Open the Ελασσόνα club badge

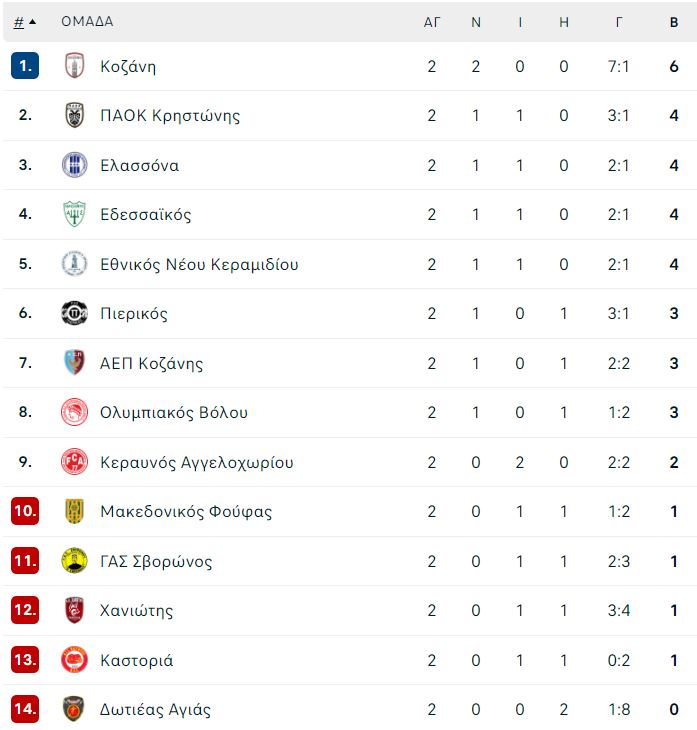74,165
